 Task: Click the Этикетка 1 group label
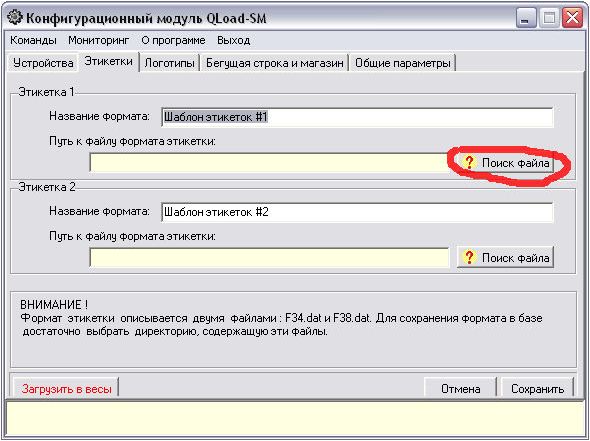coord(47,92)
